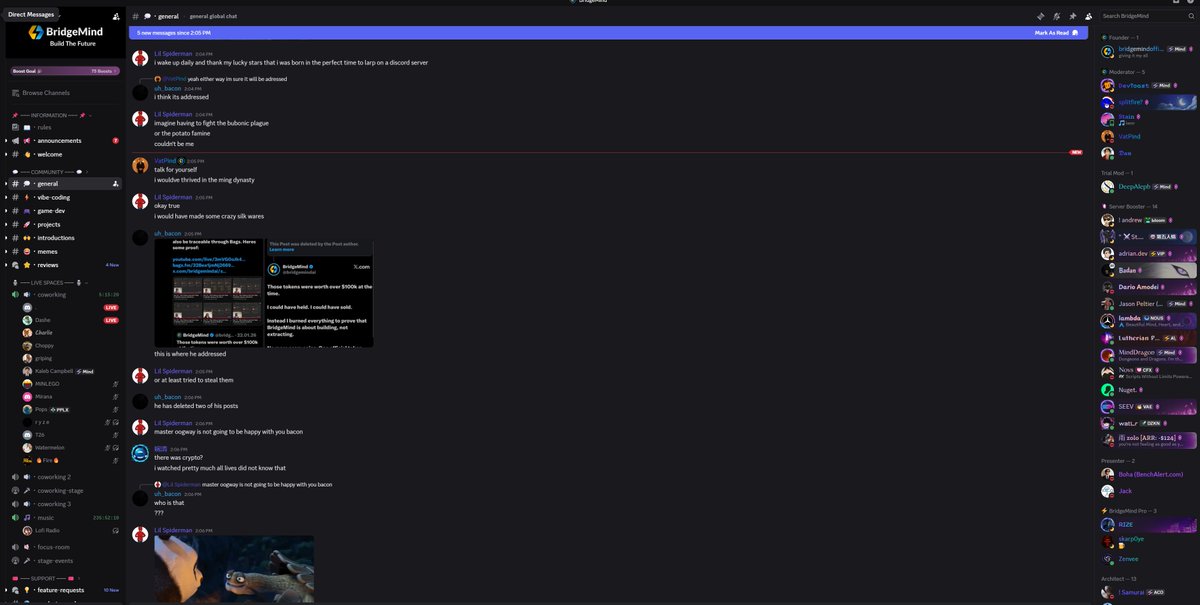Image resolution: width=1200 pixels, height=605 pixels.
Task: Join the focus-room voice channel
Action: pos(63,547)
